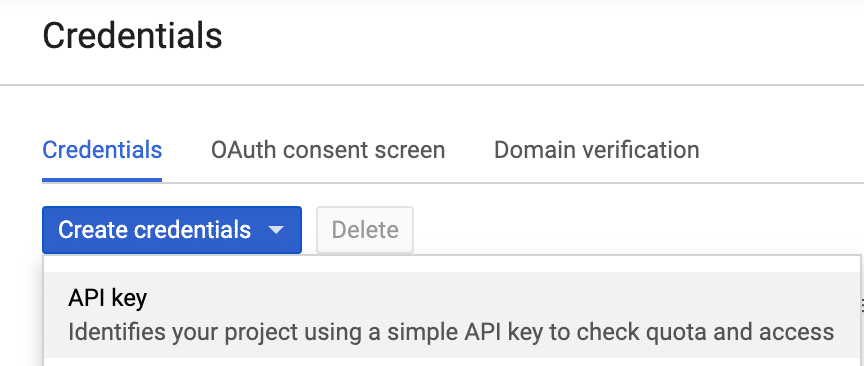Viewport: 864px width, 366px height.
Task: Click the highlighted API key menu row
Action: click(452, 315)
